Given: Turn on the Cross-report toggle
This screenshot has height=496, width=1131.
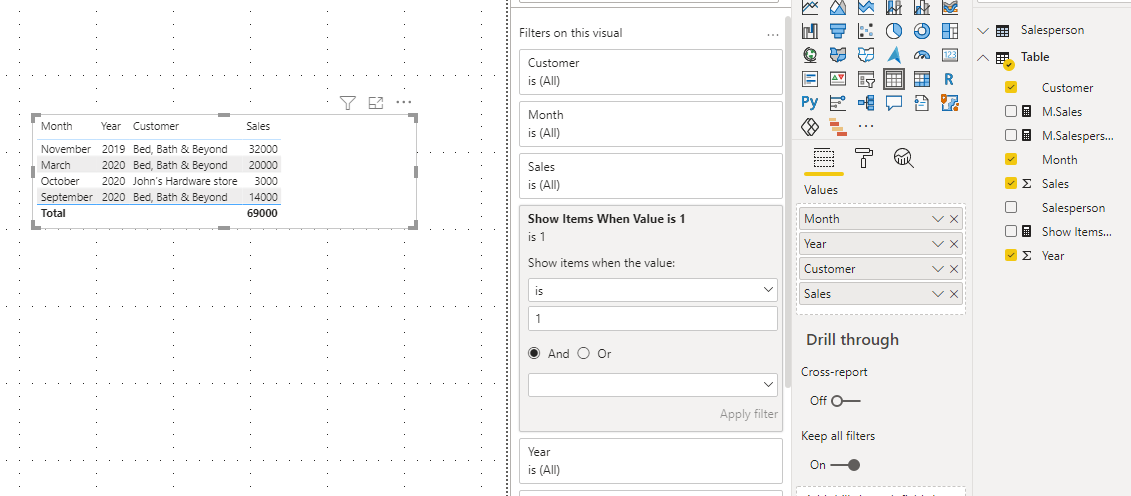Looking at the screenshot, I should tap(845, 401).
